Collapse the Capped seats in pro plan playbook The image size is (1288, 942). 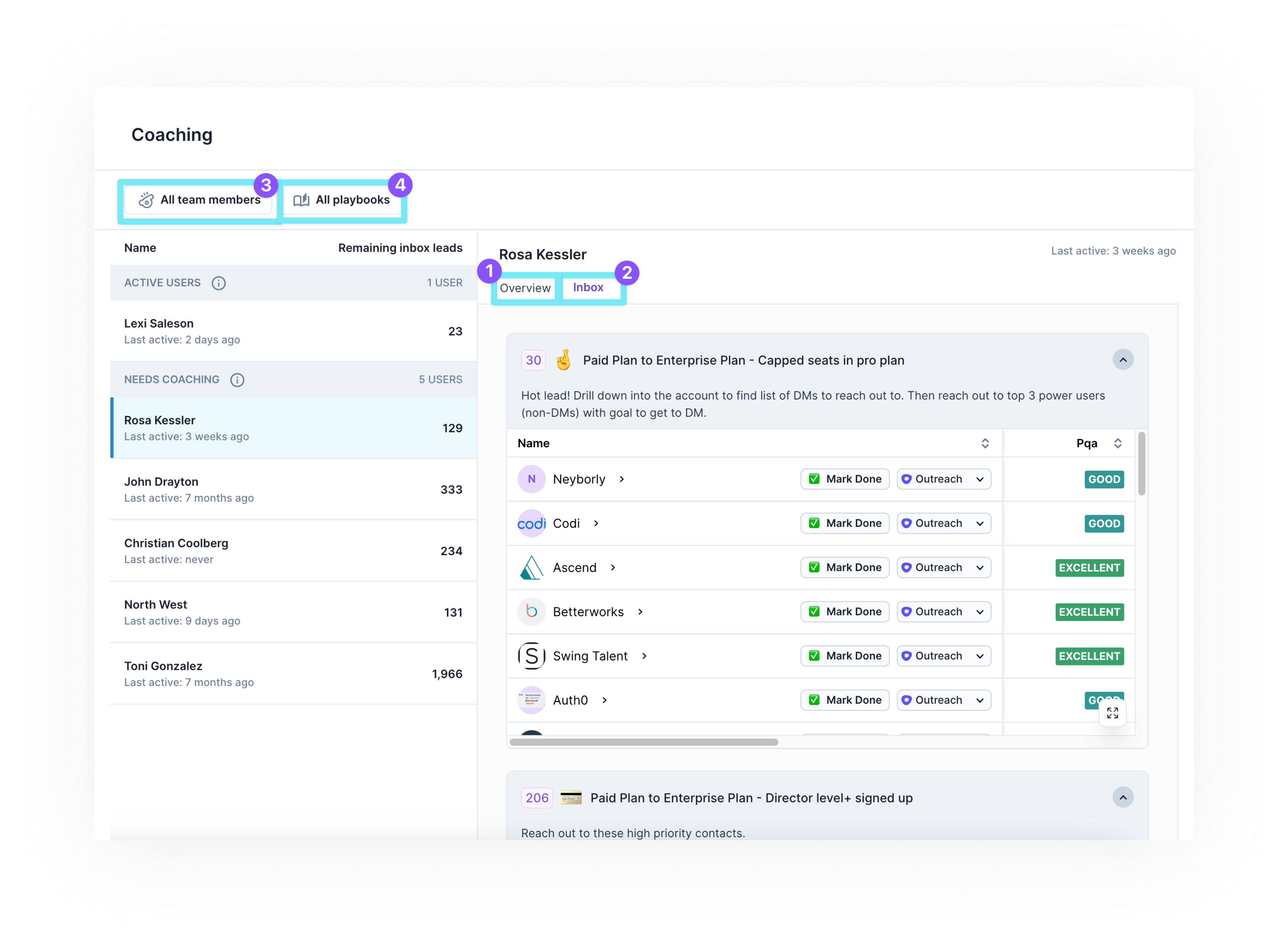click(x=1123, y=360)
